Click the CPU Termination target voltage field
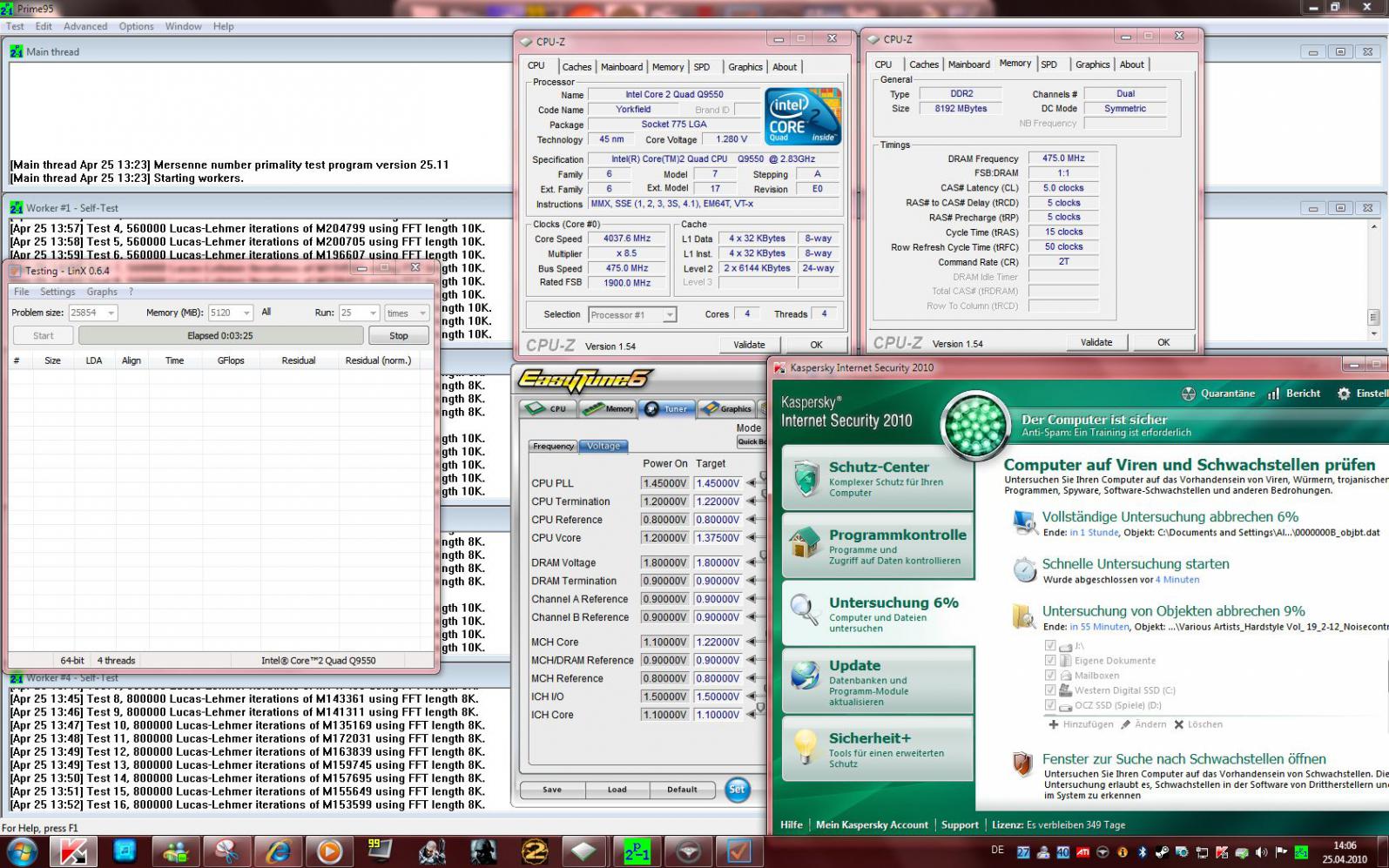1389x868 pixels. (718, 501)
